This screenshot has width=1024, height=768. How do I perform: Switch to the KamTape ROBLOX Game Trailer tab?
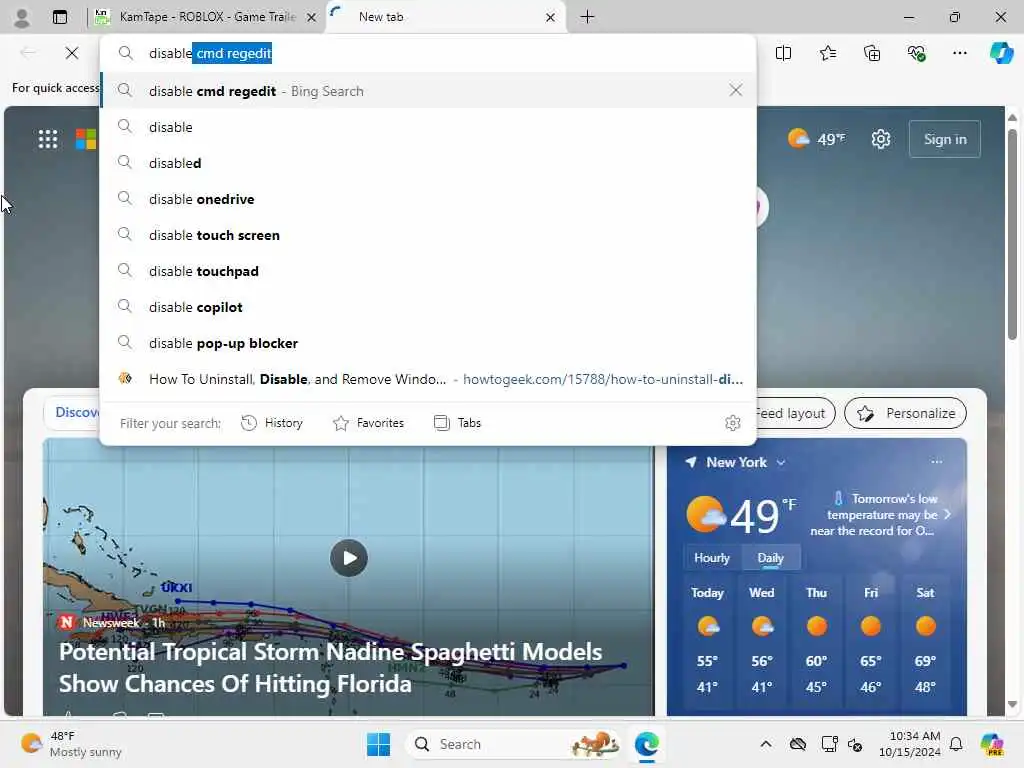click(206, 17)
